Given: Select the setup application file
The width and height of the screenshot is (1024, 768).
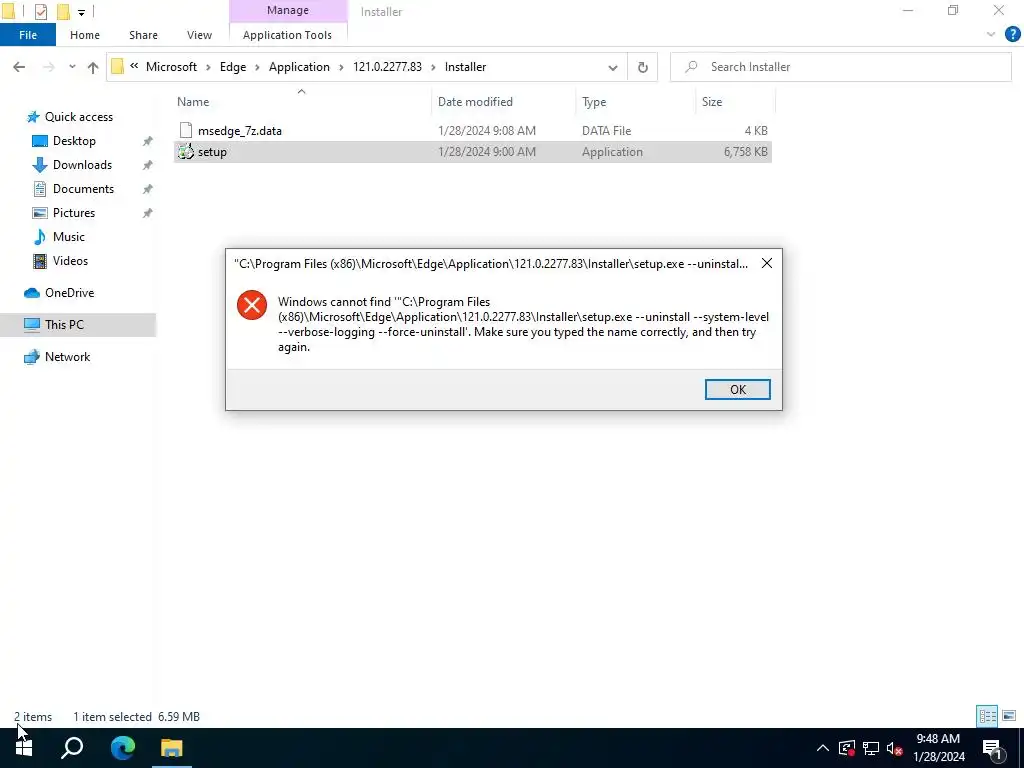Looking at the screenshot, I should 473,152.
